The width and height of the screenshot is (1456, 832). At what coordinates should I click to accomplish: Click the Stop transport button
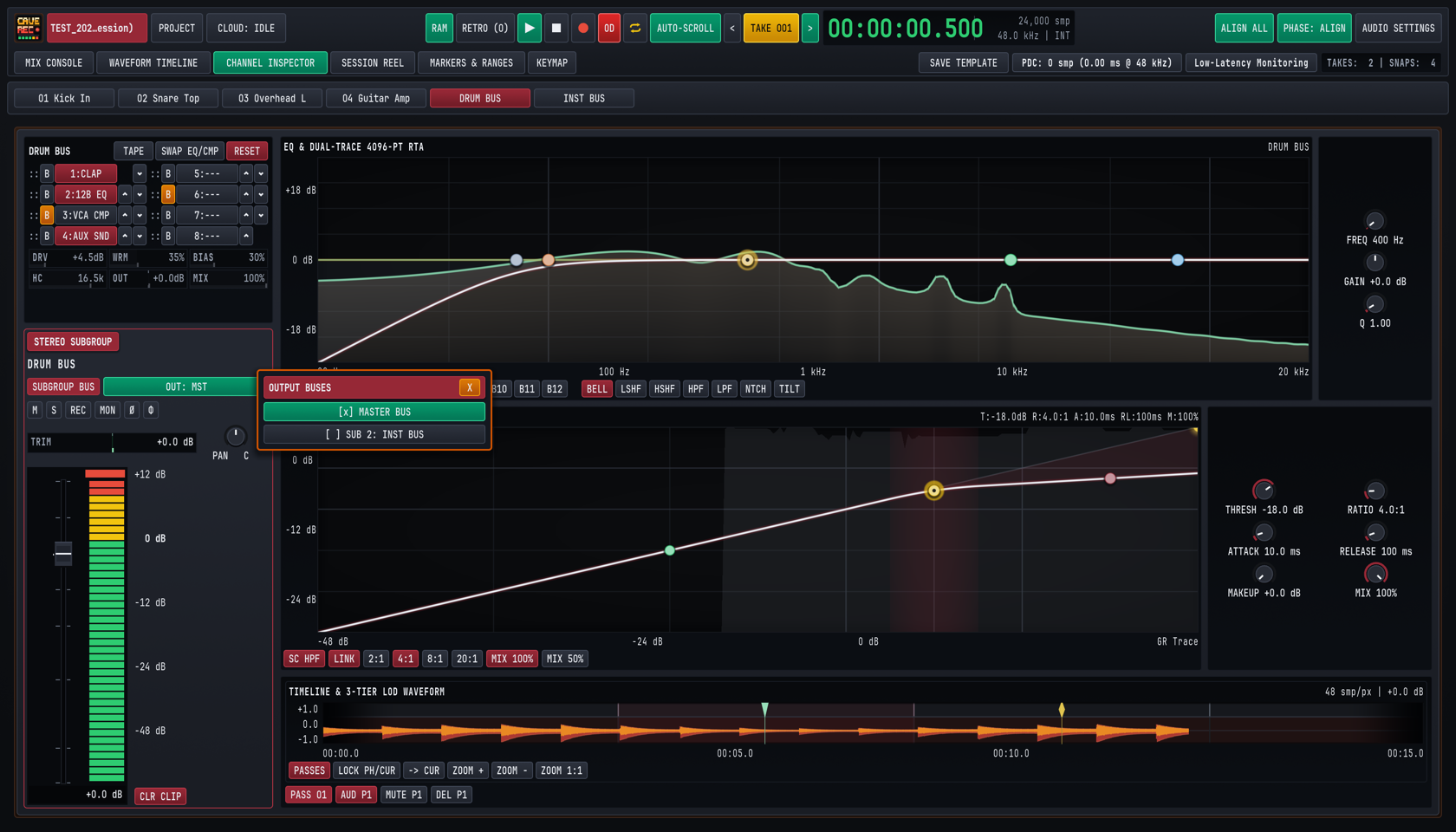[556, 28]
